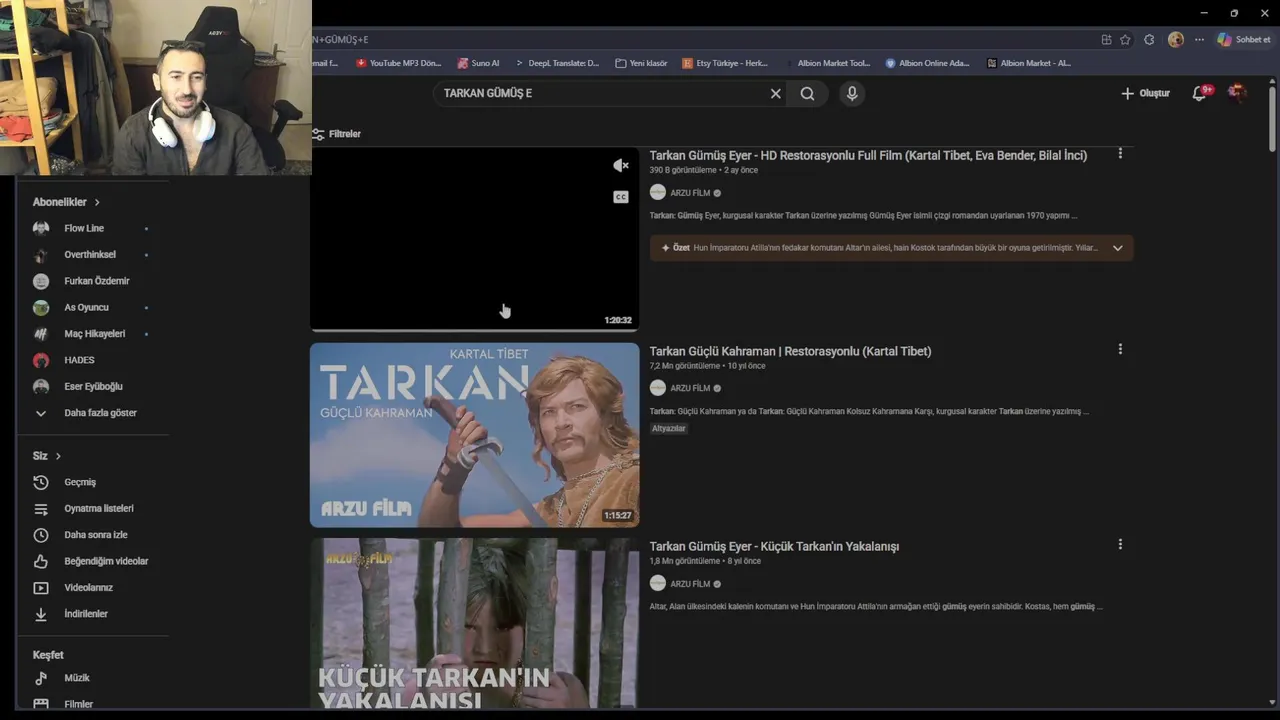
Task: Open Tarkan Güçlü Kahraman Restorasyonlu title
Action: (790, 351)
